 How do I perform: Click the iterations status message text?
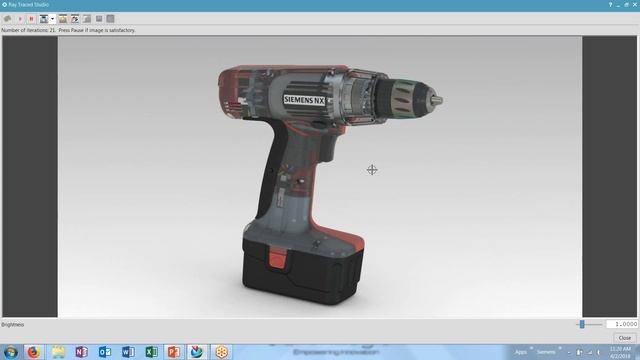pos(68,30)
